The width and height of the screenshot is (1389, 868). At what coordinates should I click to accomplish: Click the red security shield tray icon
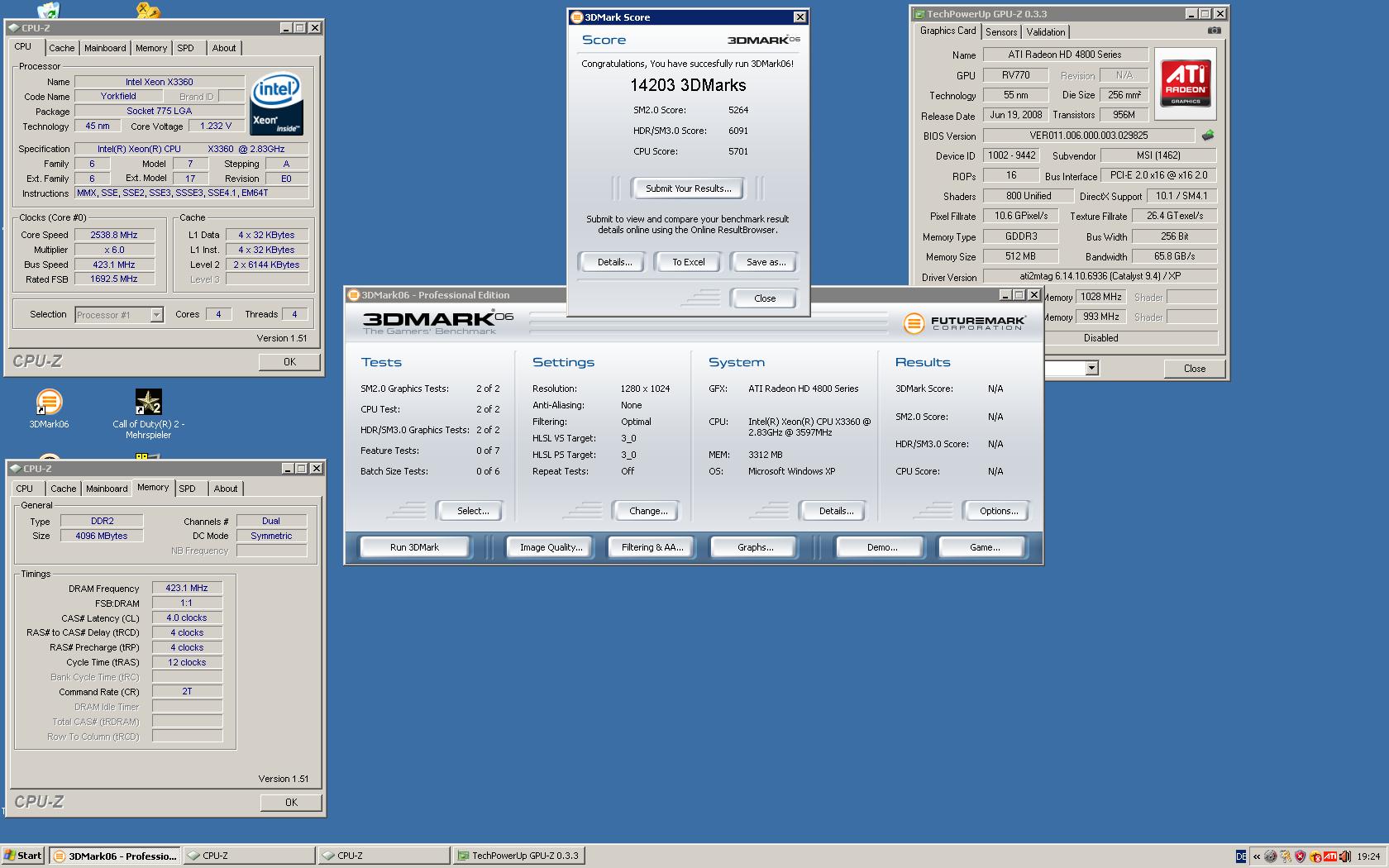tap(1300, 856)
